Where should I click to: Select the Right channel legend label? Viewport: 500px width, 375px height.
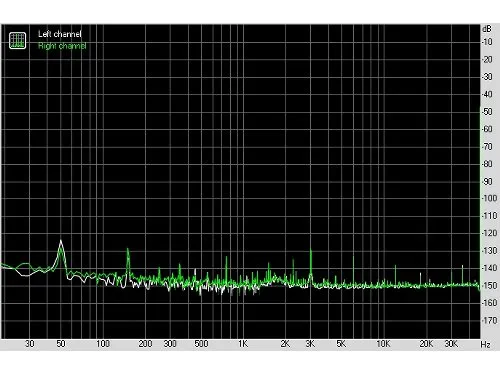62,46
